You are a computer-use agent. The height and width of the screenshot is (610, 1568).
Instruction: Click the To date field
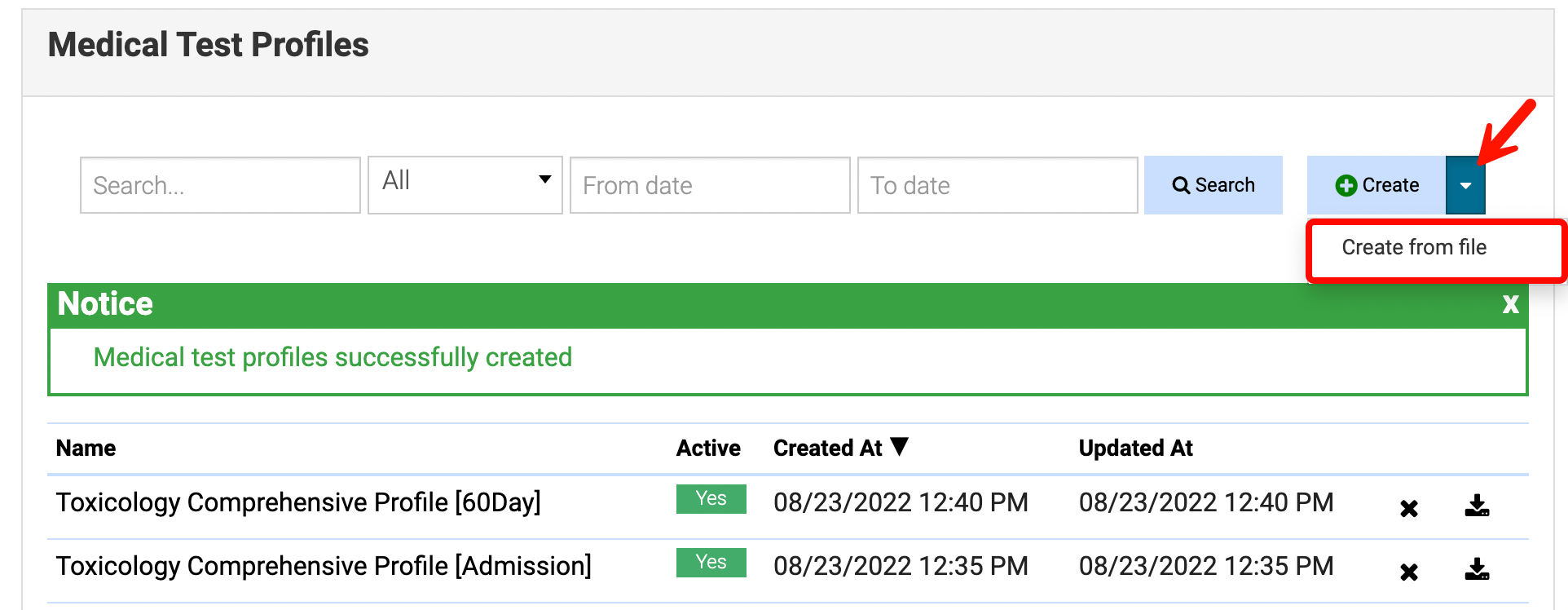997,186
